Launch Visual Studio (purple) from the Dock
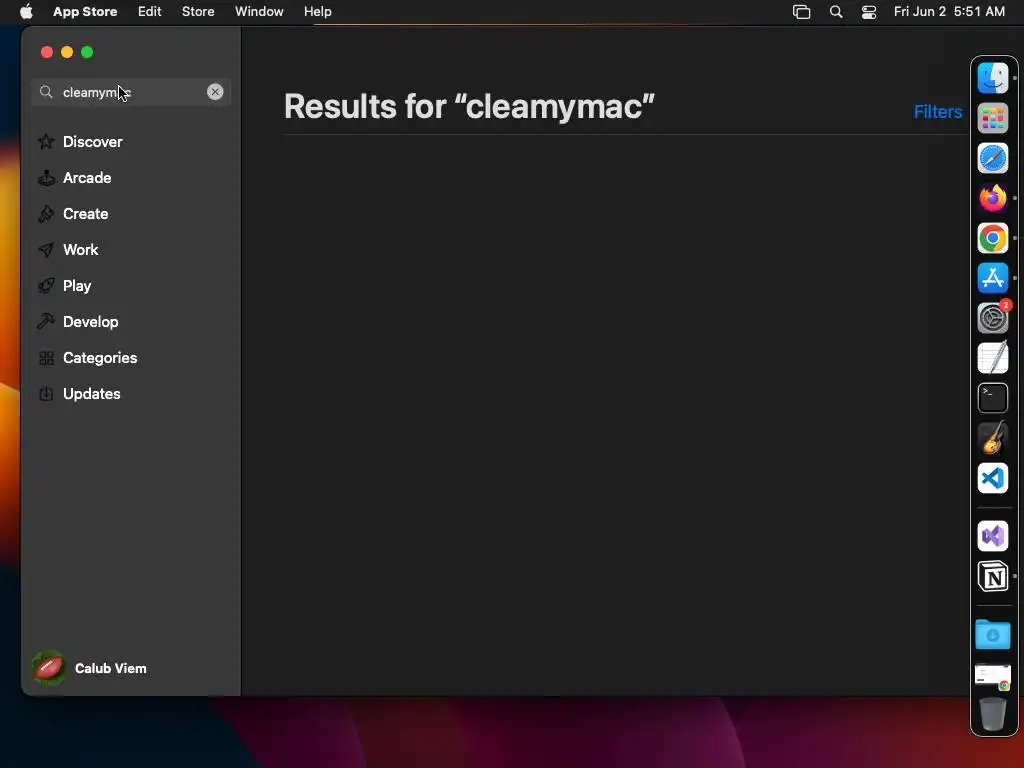The width and height of the screenshot is (1024, 768). (993, 536)
